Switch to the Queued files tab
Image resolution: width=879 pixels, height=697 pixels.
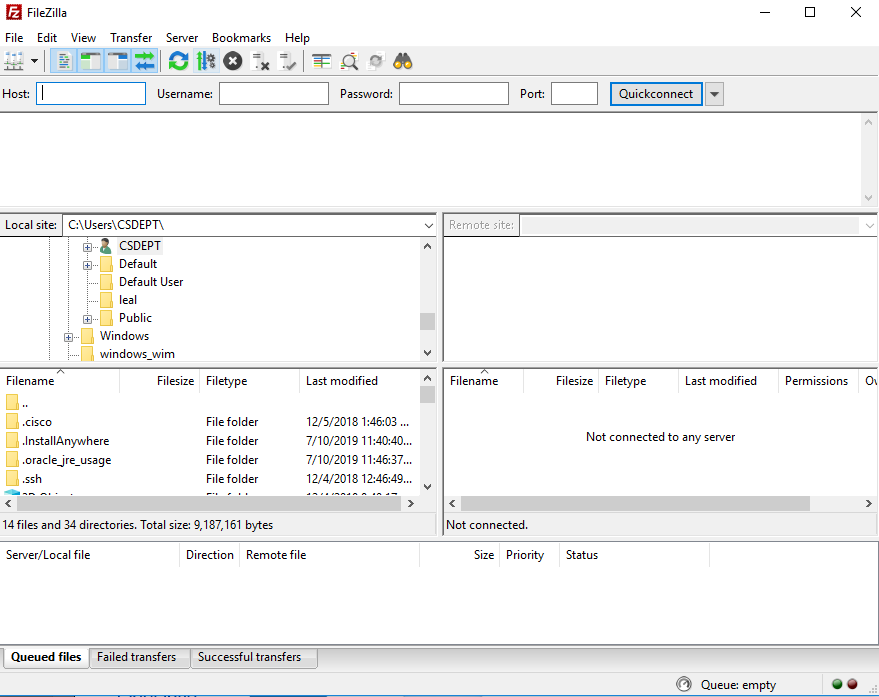point(46,657)
